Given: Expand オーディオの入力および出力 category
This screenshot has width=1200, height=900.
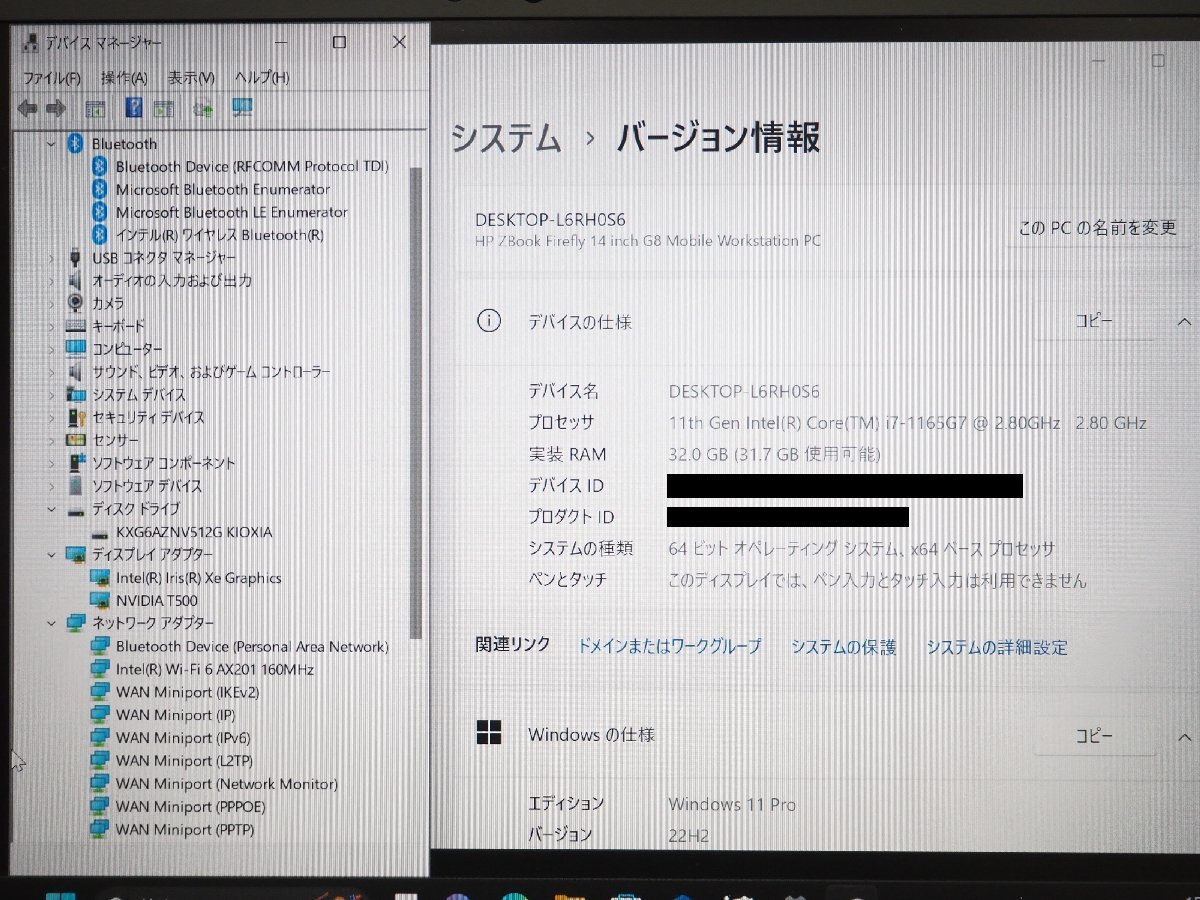Looking at the screenshot, I should [x=51, y=281].
